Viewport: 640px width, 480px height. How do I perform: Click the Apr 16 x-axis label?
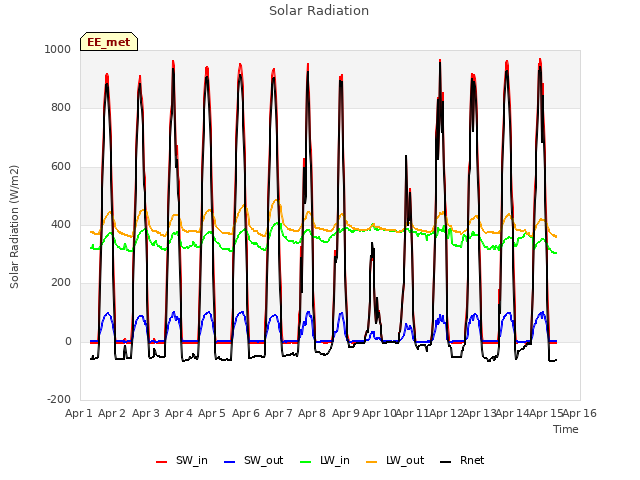(580, 413)
